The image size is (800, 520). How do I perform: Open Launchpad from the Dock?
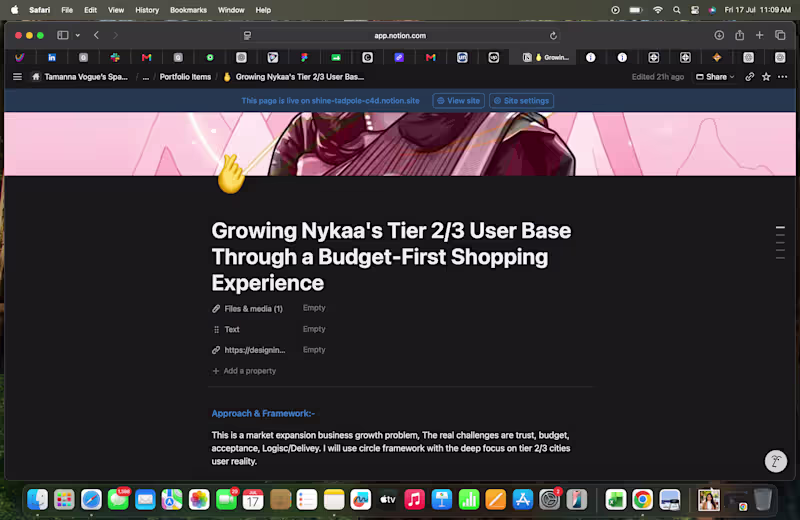point(64,500)
